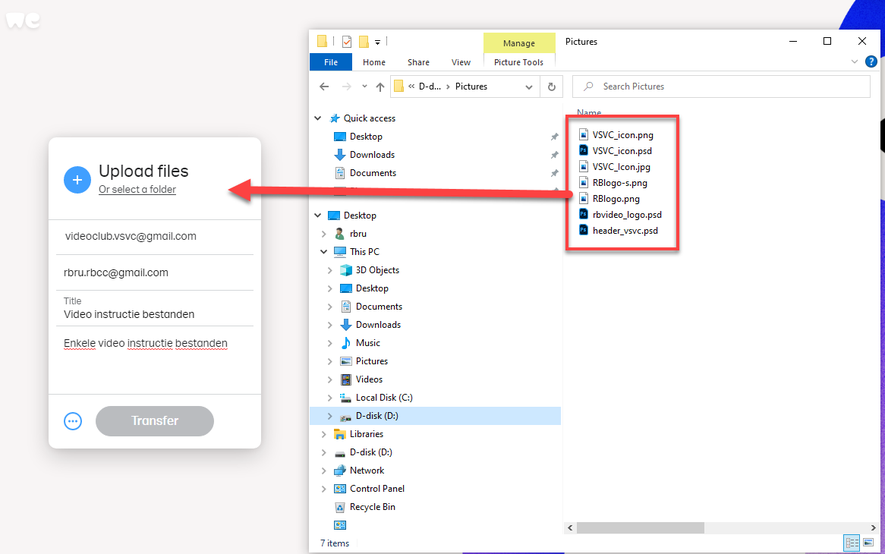The width and height of the screenshot is (885, 554).
Task: Open the Share ribbon tab
Action: (x=418, y=62)
